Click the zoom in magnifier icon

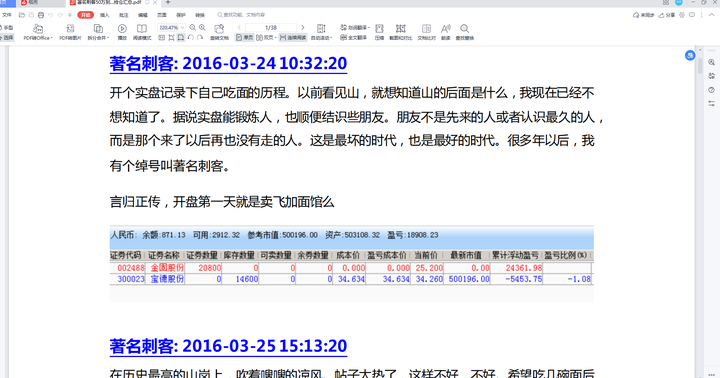202,28
